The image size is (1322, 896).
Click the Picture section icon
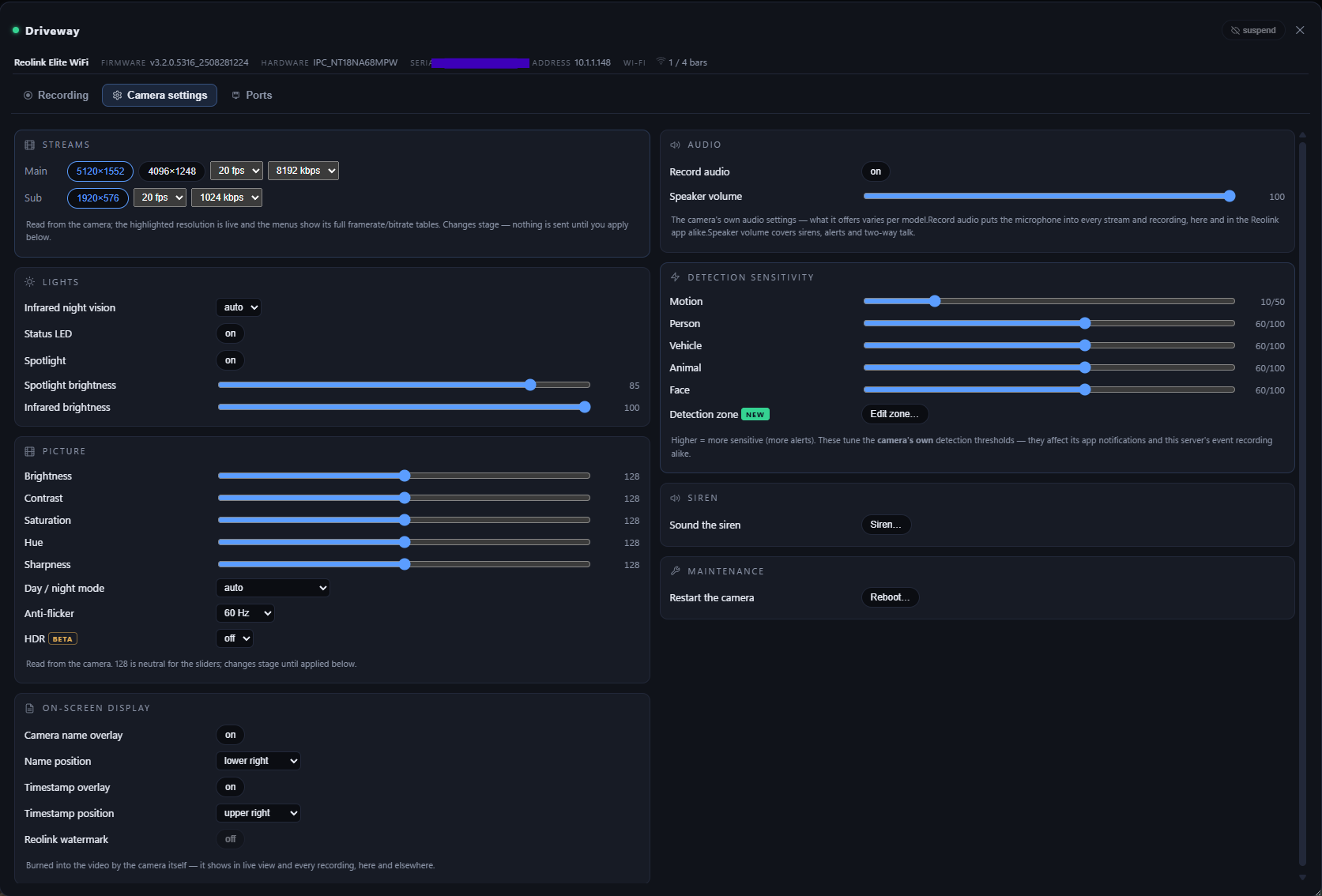coord(30,451)
